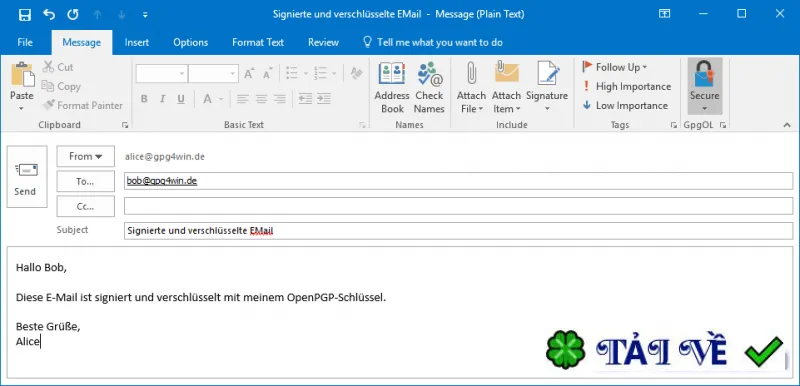Center the text
This screenshot has width=800, height=386.
point(261,99)
